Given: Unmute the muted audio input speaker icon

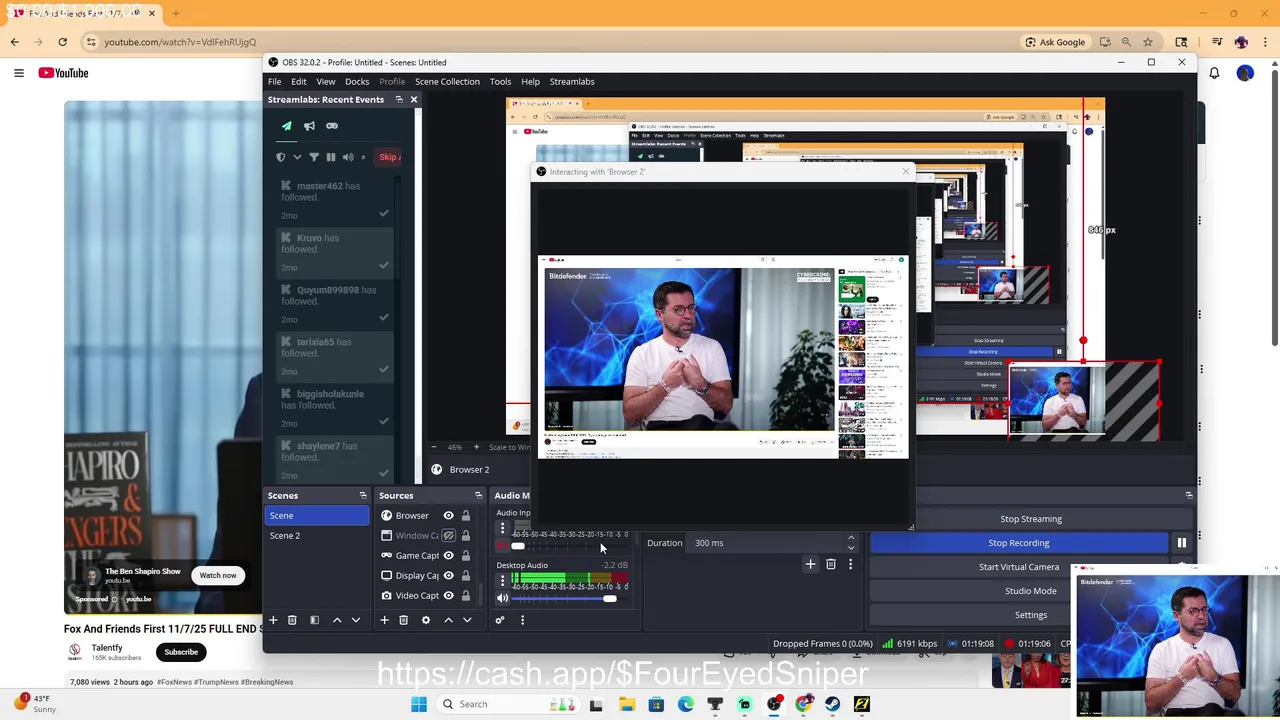Looking at the screenshot, I should [x=502, y=546].
